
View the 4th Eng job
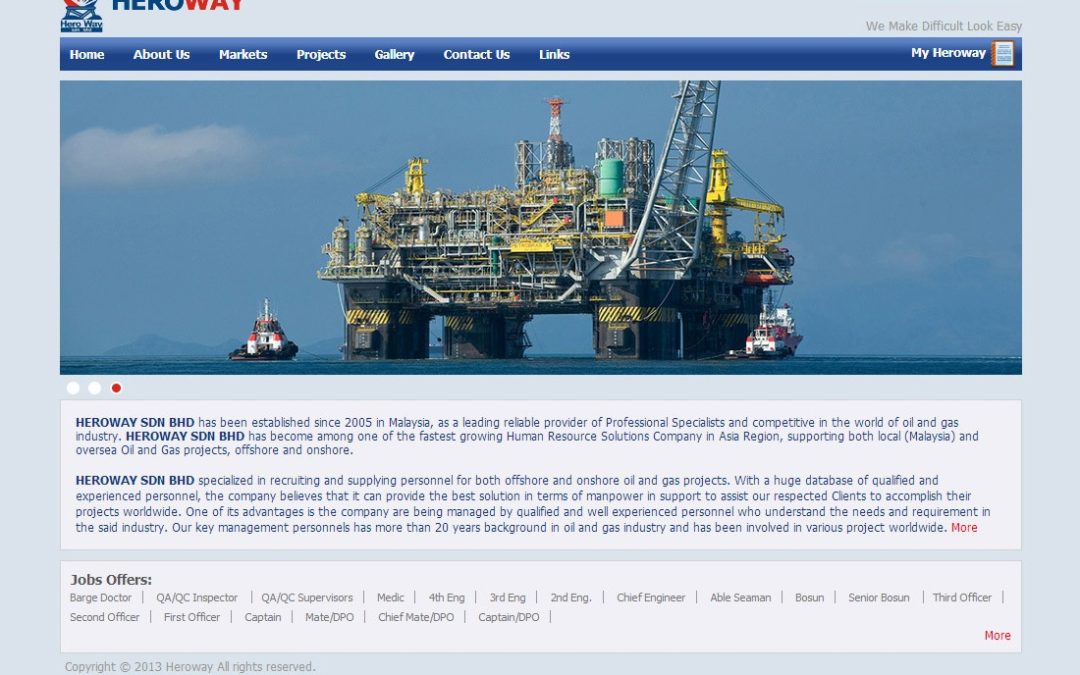(447, 598)
